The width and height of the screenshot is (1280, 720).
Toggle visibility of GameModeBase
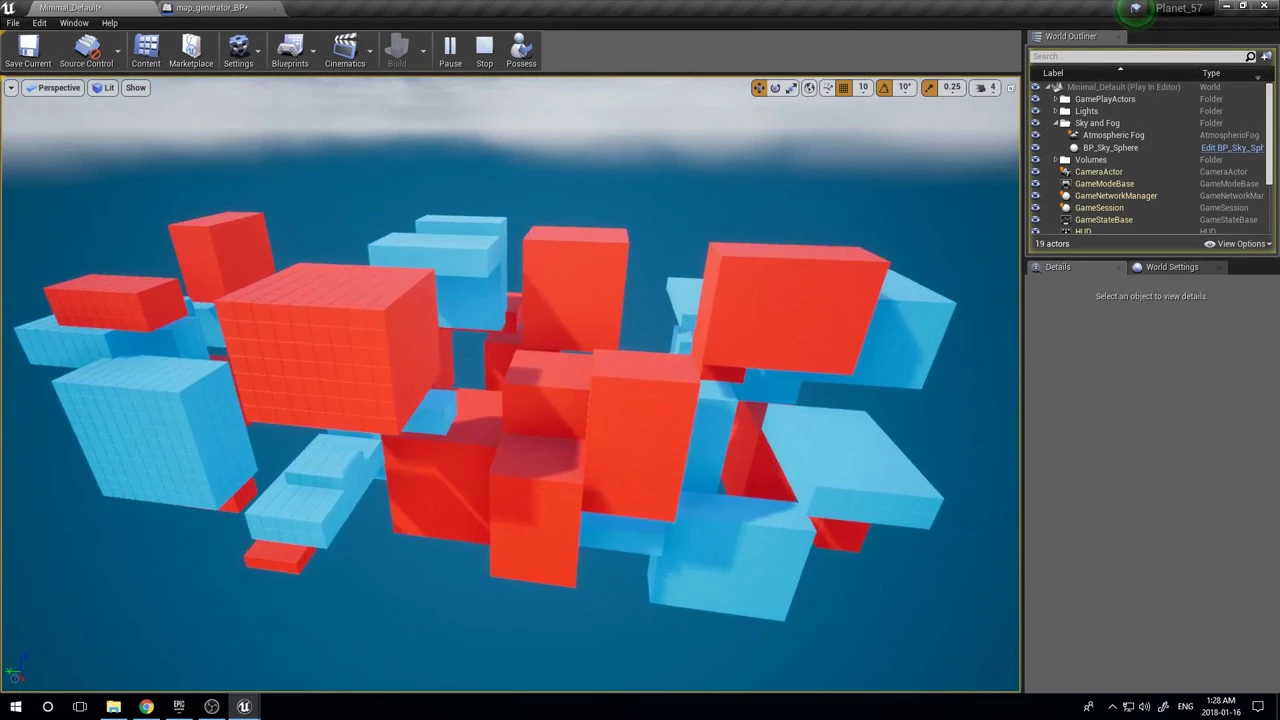pos(1036,184)
